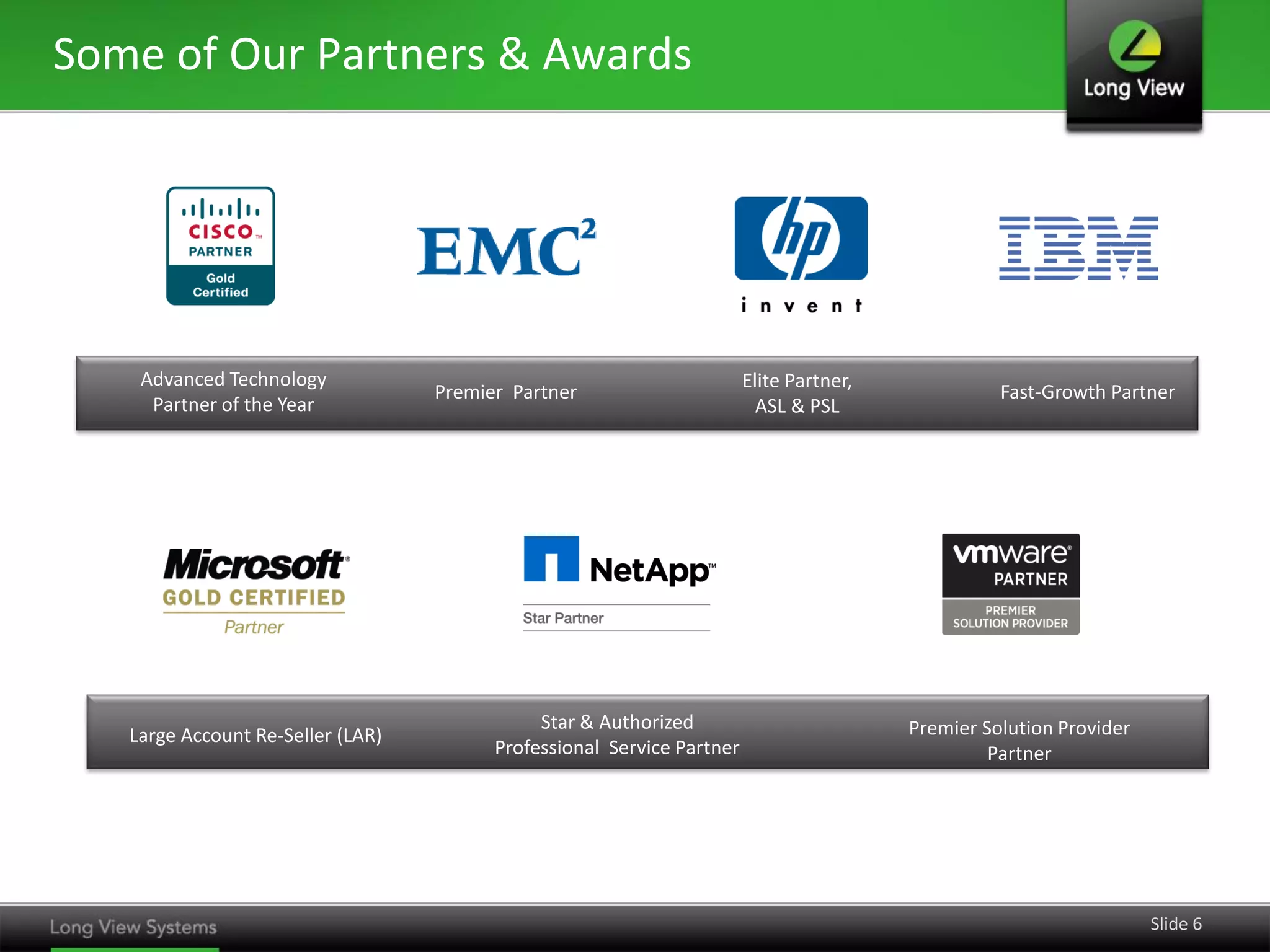
Task: Click the 'Elite Partner, ASL & PSL' caption
Action: [x=797, y=393]
